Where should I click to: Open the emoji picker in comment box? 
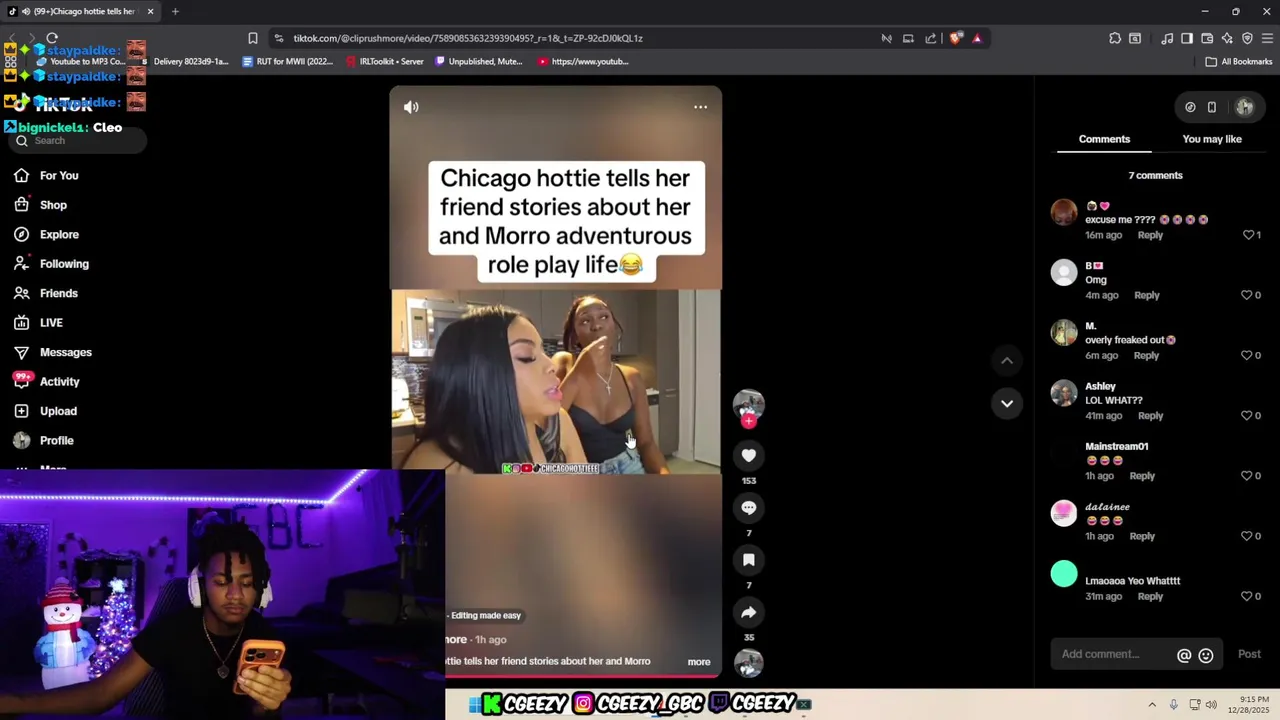[x=1206, y=655]
